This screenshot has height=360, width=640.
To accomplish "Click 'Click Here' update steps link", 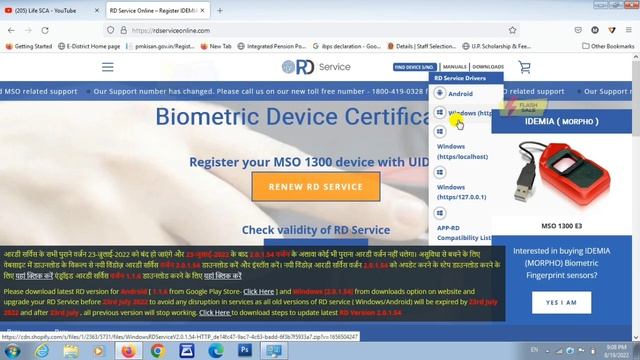I will click(x=215, y=313).
